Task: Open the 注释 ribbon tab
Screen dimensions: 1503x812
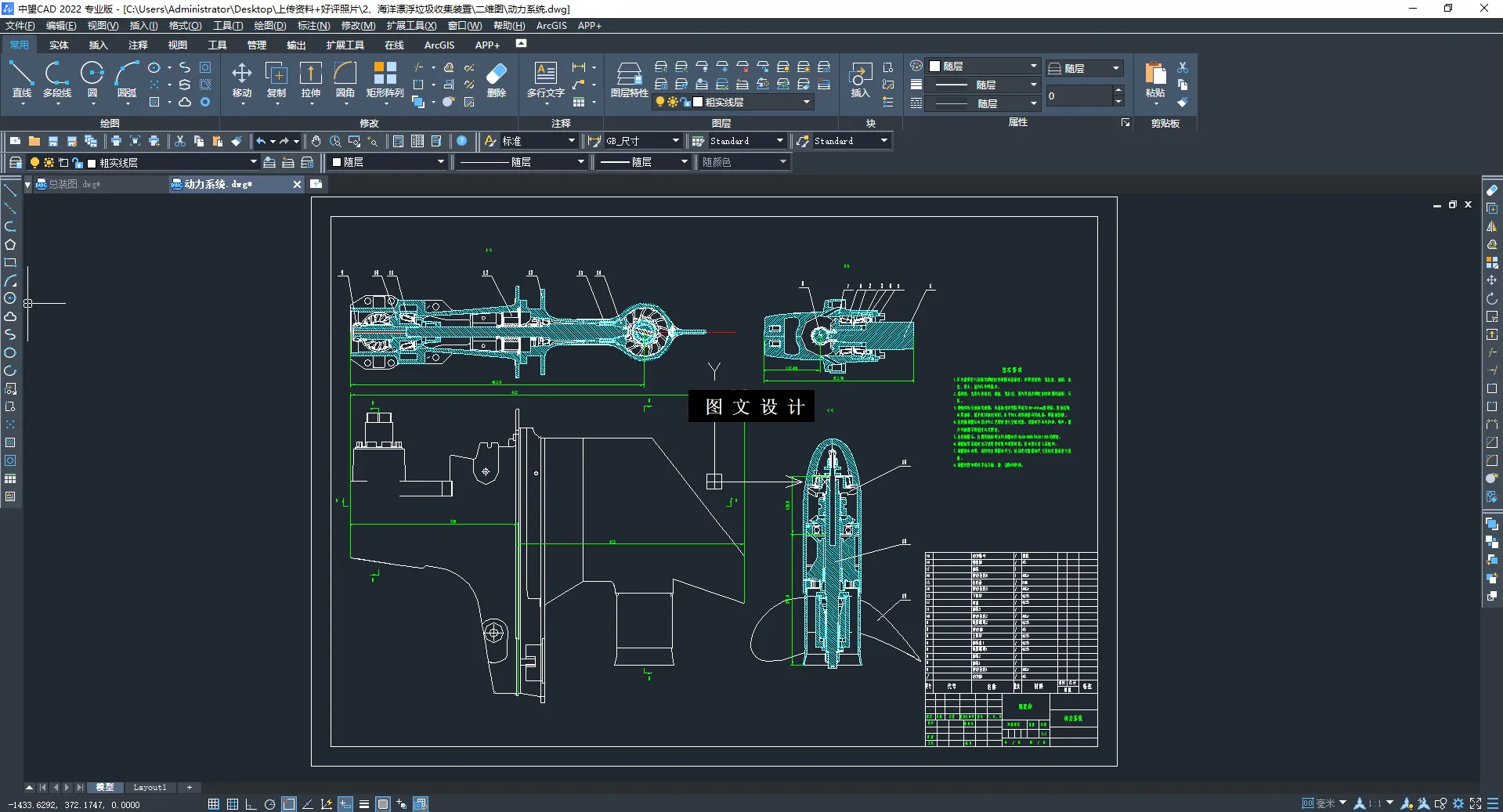Action: tap(138, 45)
